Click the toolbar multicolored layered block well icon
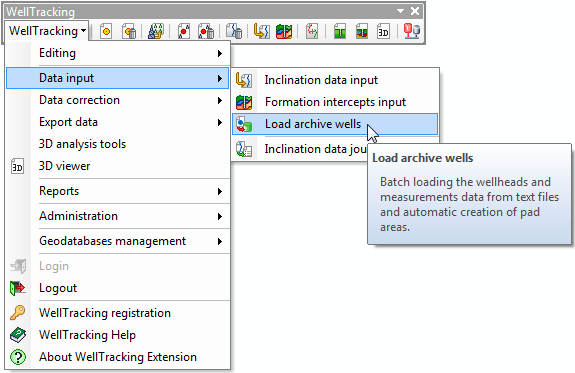Screen dimensions: 575x373 [x=362, y=31]
